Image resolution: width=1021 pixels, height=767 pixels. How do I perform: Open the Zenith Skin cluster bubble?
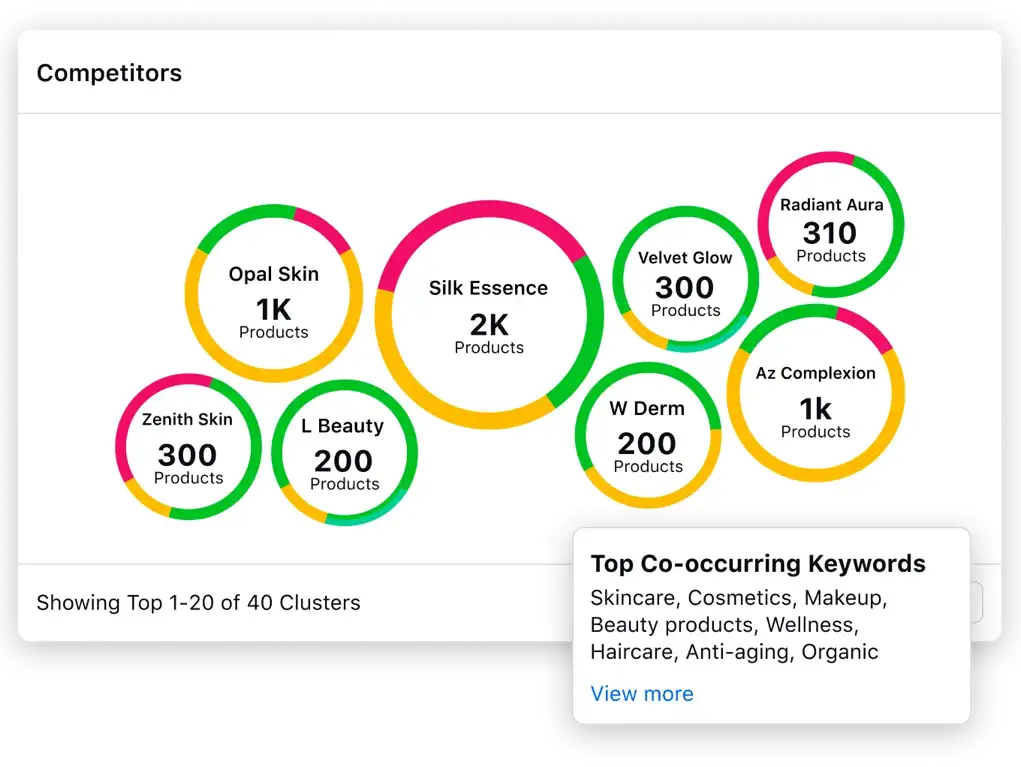click(188, 447)
